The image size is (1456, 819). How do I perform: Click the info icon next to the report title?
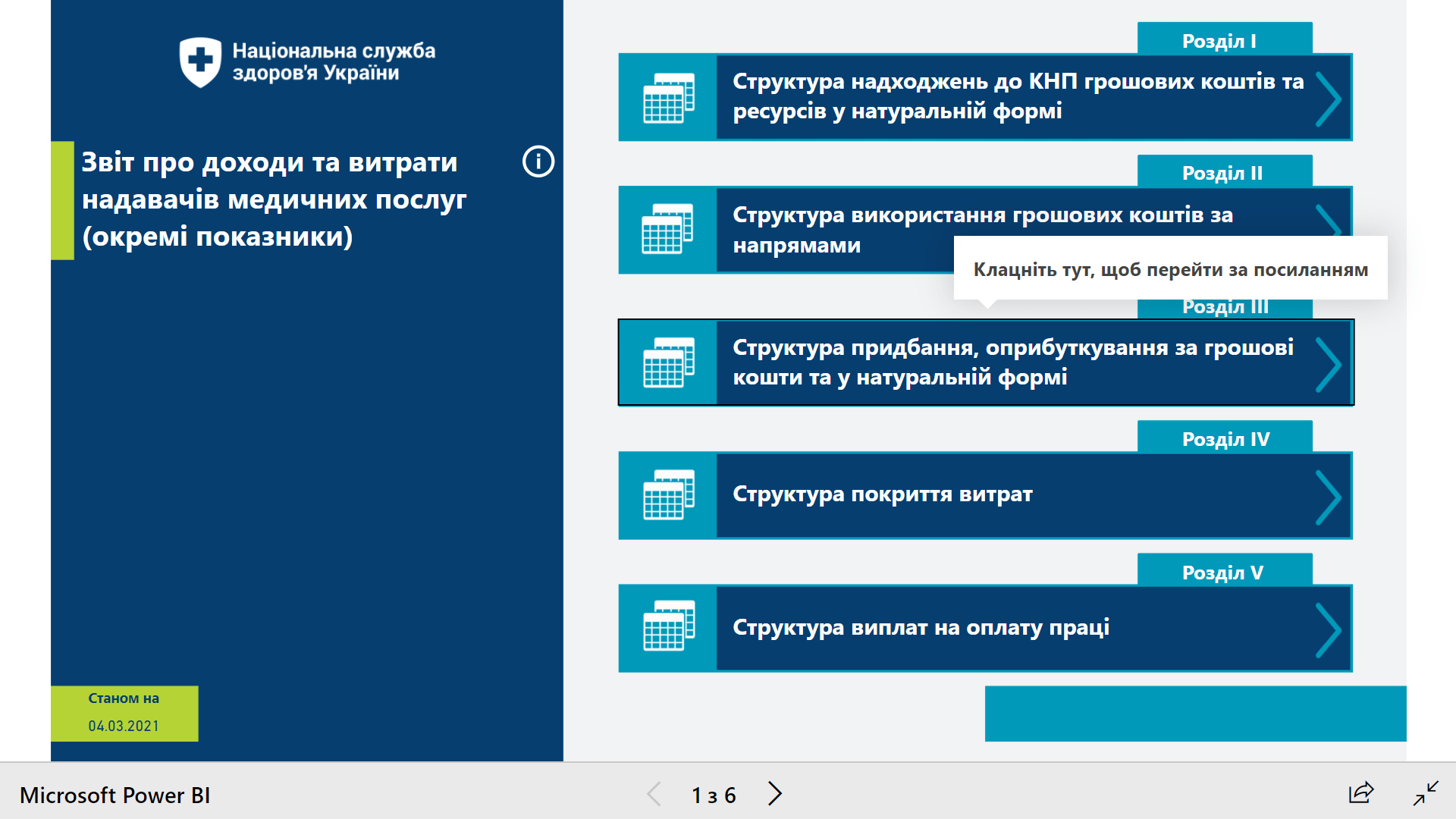pyautogui.click(x=539, y=162)
